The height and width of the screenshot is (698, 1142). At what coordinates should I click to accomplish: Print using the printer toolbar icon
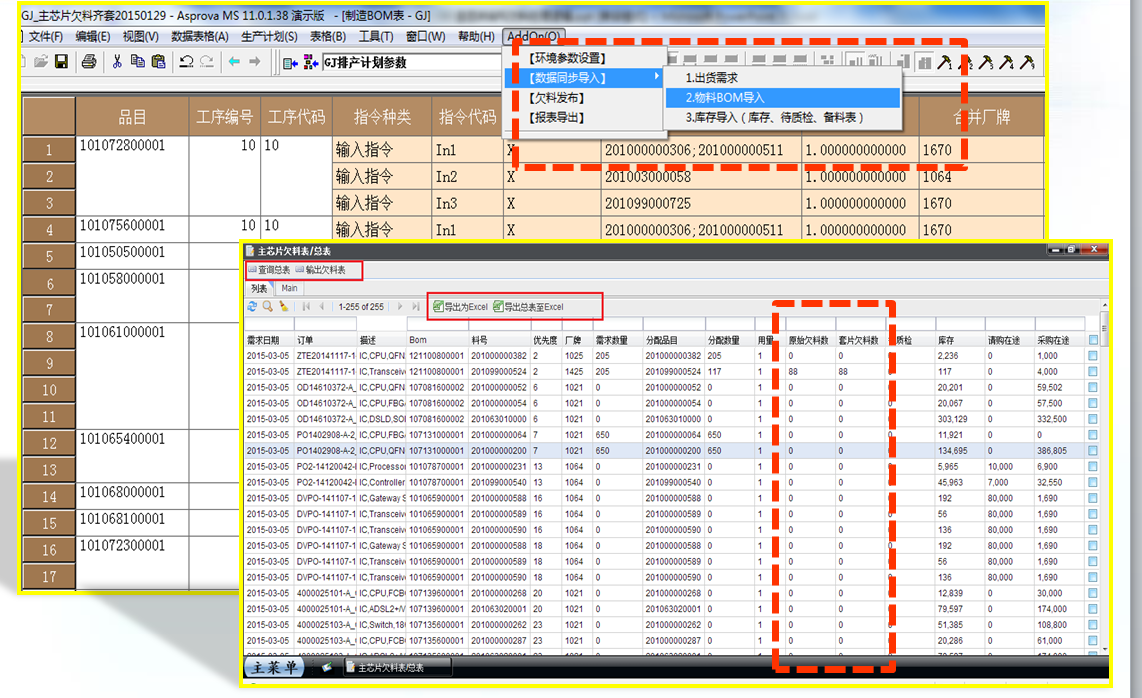tap(89, 62)
